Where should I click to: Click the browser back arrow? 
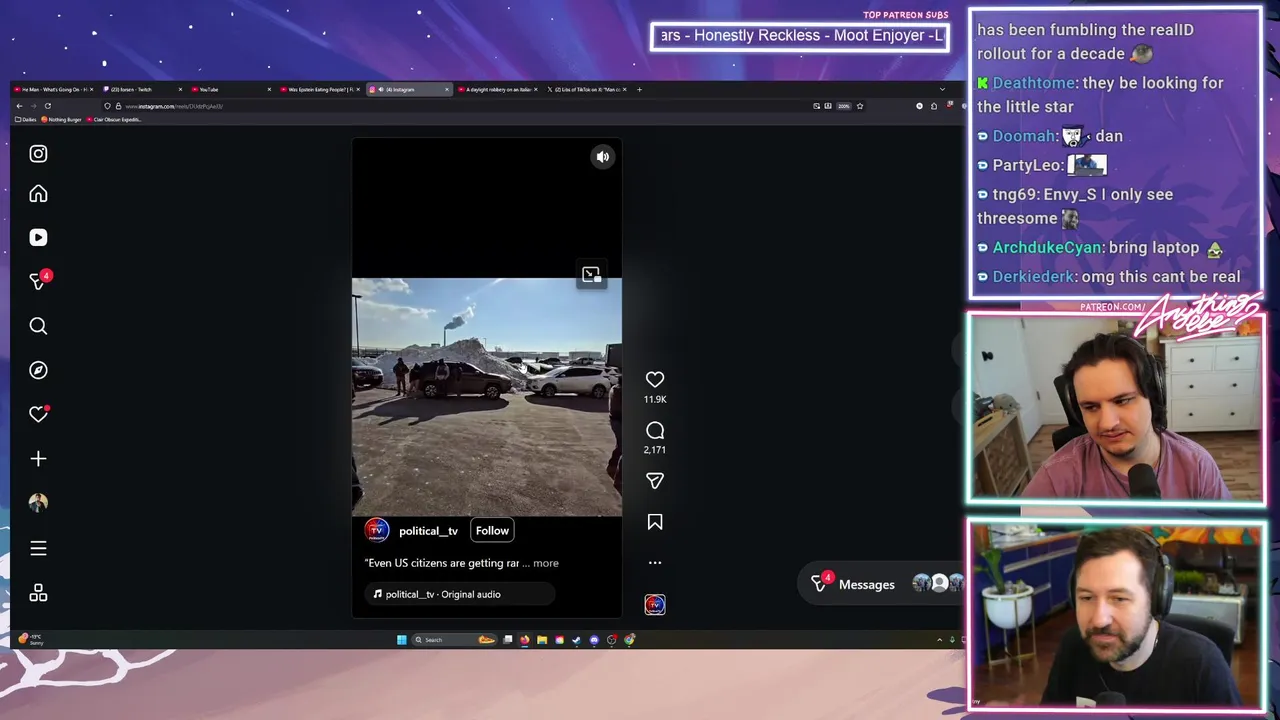pos(18,106)
